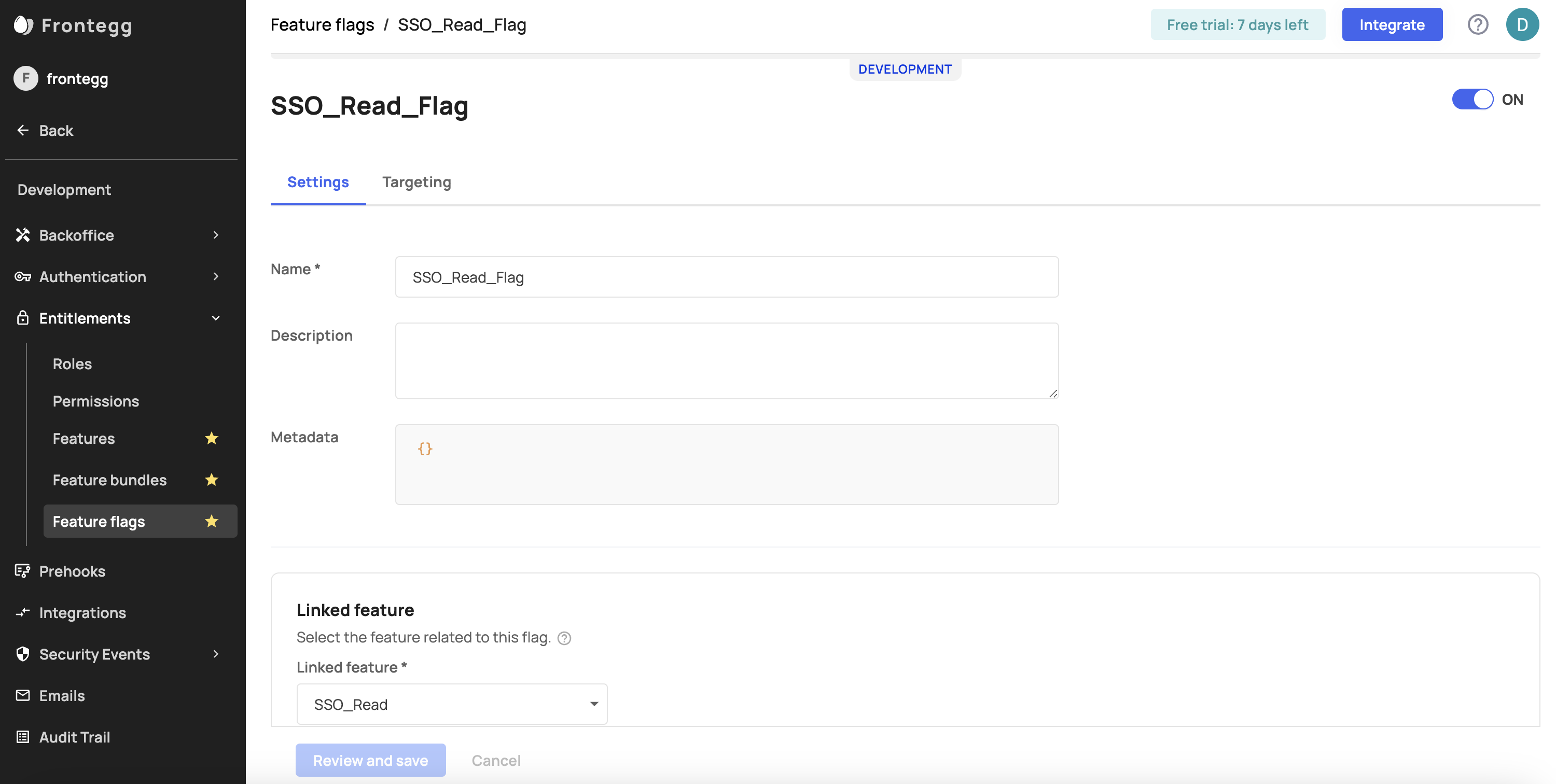Image resolution: width=1556 pixels, height=784 pixels.
Task: Open the Linked feature SSO_Read dropdown
Action: [452, 704]
